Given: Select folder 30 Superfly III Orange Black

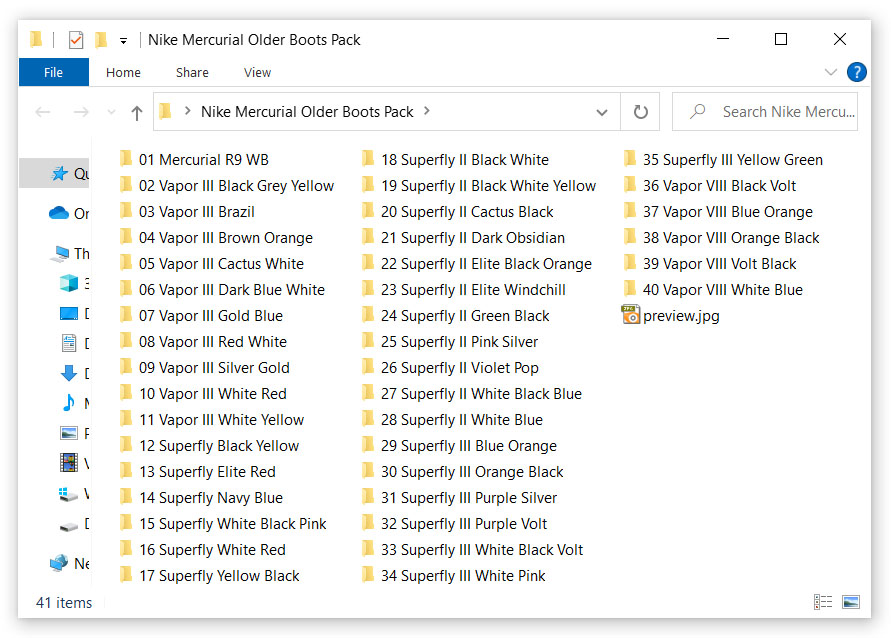Looking at the screenshot, I should [x=463, y=472].
